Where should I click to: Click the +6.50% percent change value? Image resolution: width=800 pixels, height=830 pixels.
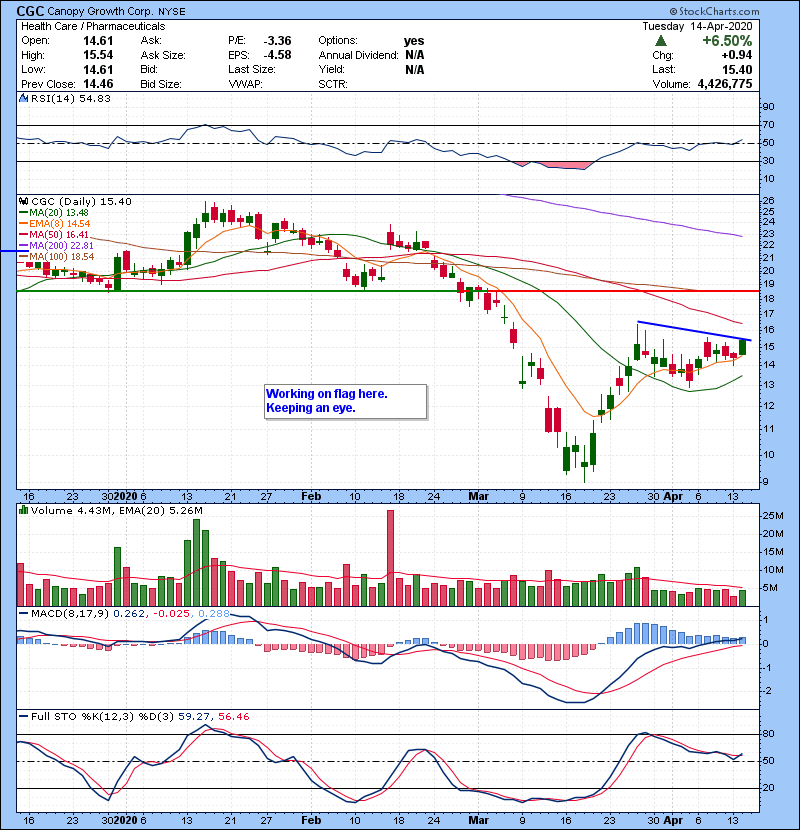tap(727, 41)
